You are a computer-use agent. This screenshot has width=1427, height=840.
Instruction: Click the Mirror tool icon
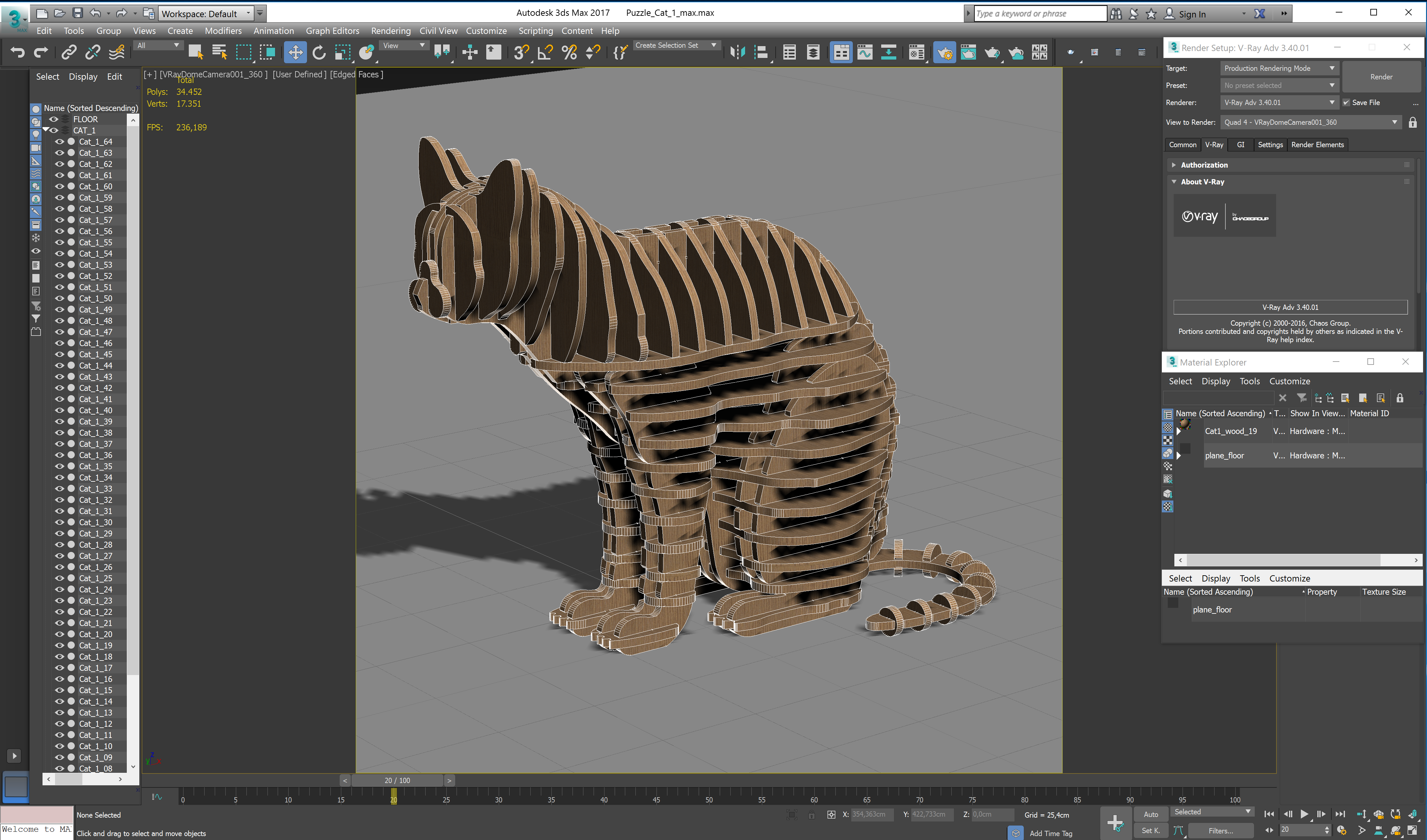(x=737, y=53)
